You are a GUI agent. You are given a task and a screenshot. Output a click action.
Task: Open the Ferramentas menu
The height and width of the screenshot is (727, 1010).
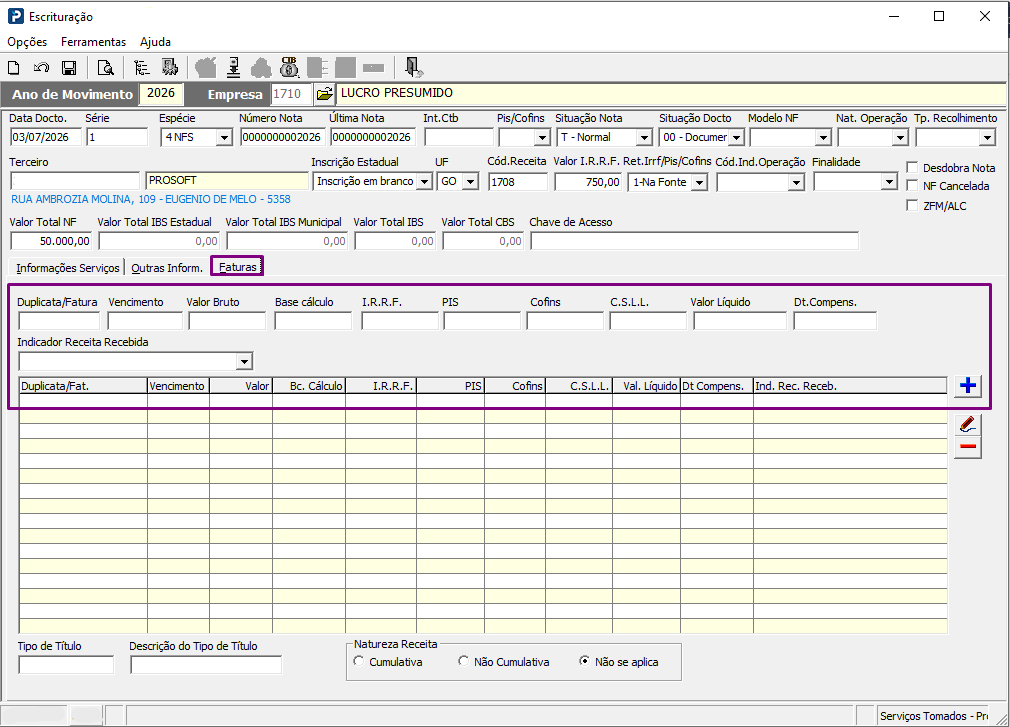pyautogui.click(x=93, y=42)
